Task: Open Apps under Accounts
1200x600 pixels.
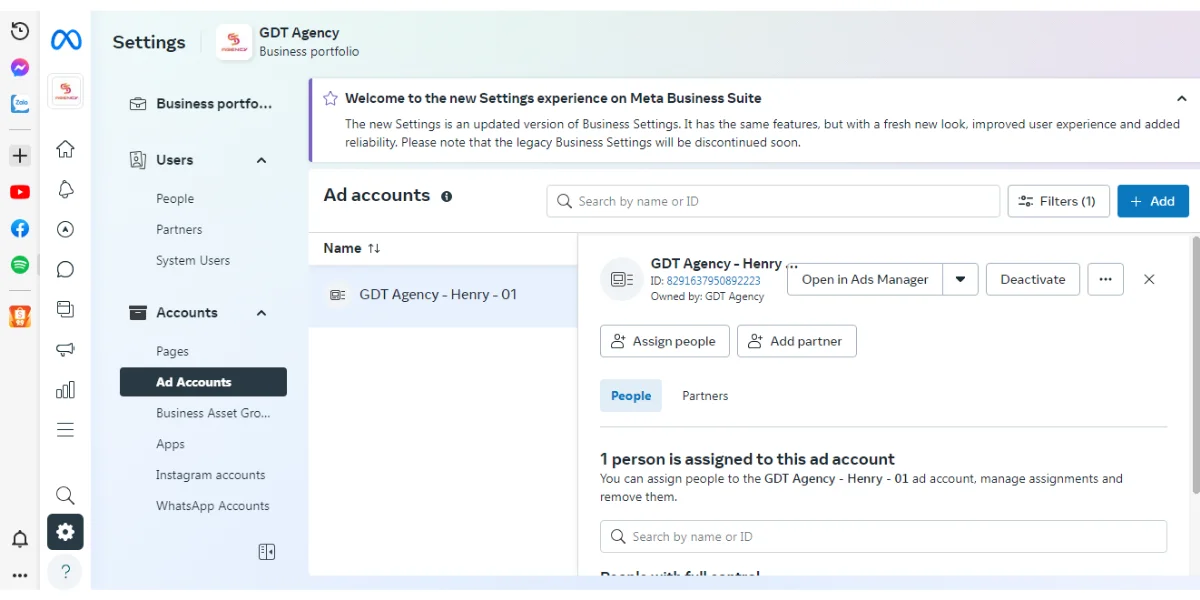Action: pos(170,444)
